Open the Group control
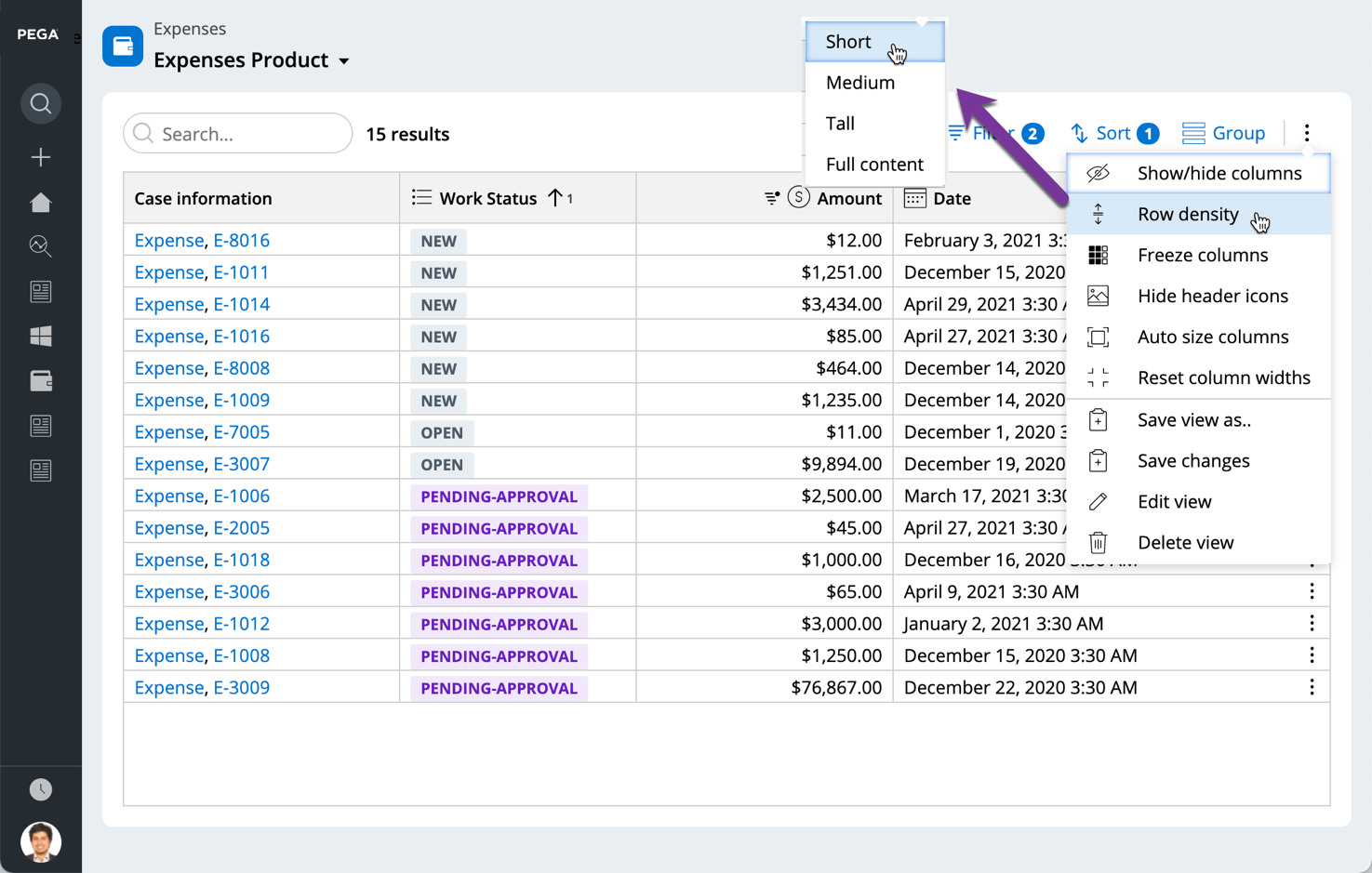This screenshot has width=1372, height=873. (1223, 133)
